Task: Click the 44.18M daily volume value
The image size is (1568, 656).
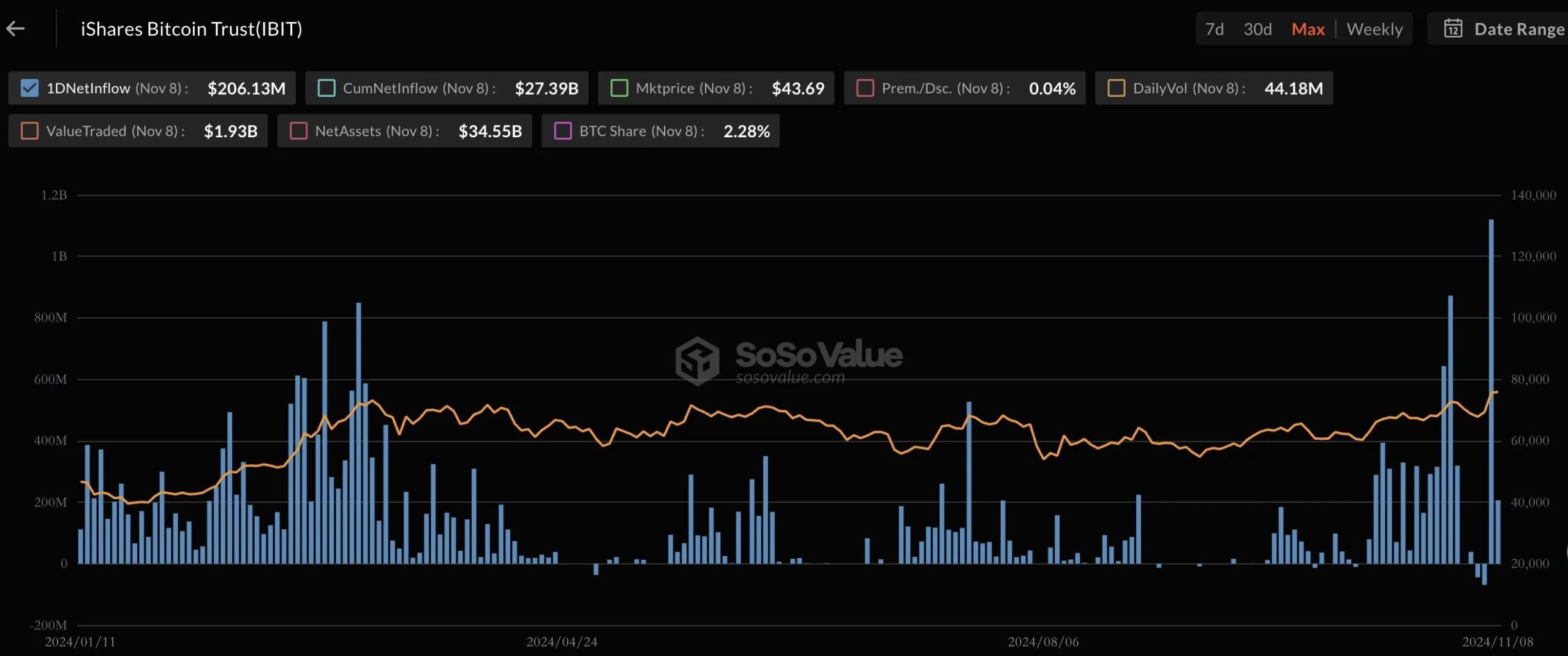Action: (1293, 88)
